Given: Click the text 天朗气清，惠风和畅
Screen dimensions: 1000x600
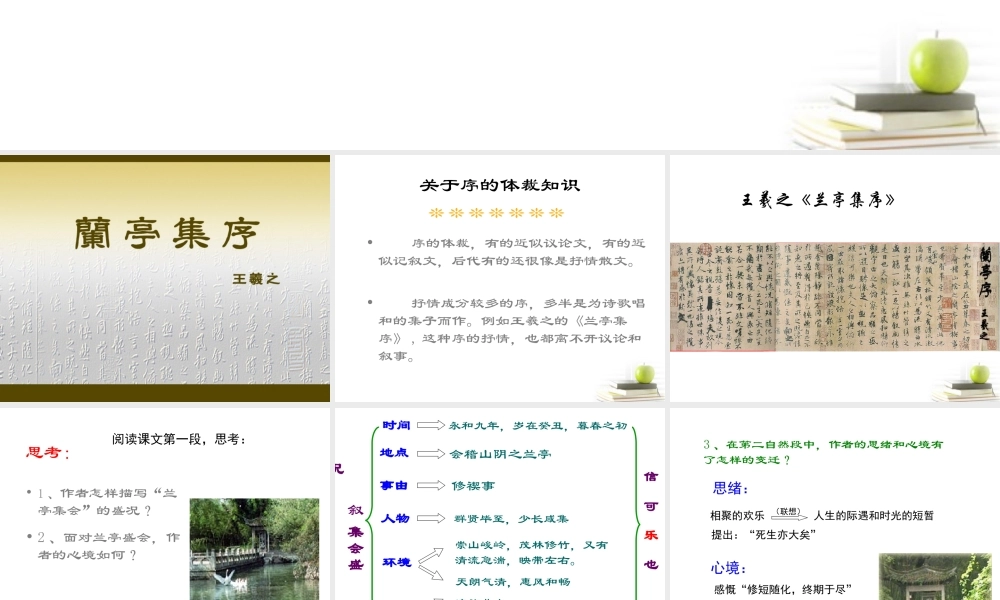Looking at the screenshot, I should pyautogui.click(x=513, y=582).
